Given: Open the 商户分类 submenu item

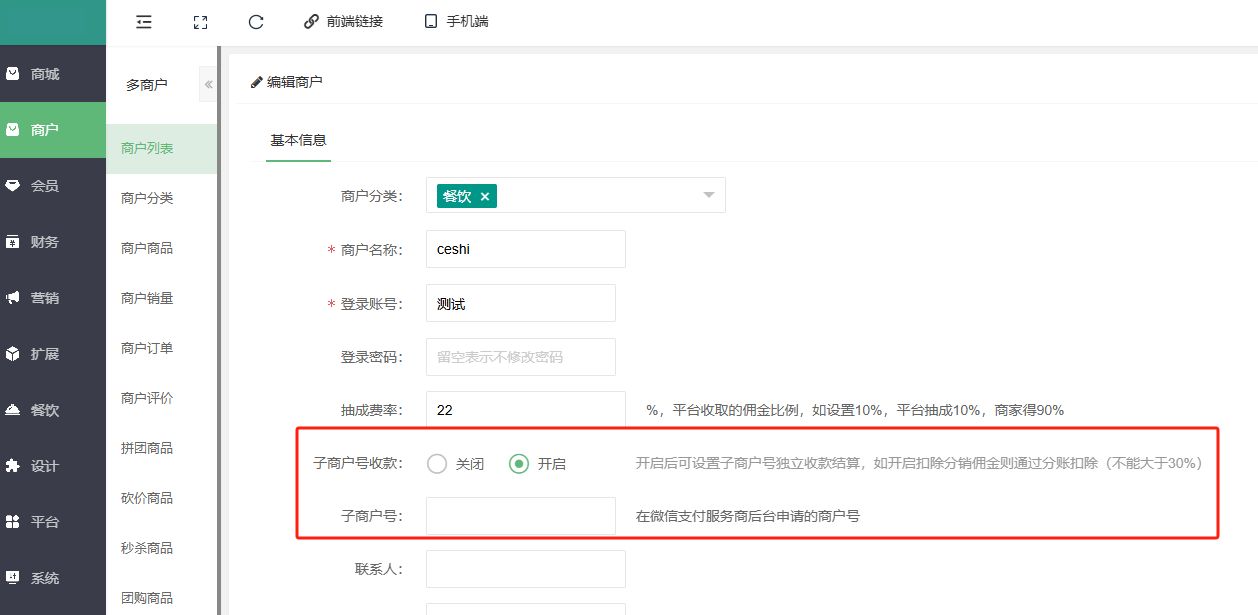Looking at the screenshot, I should coord(147,198).
